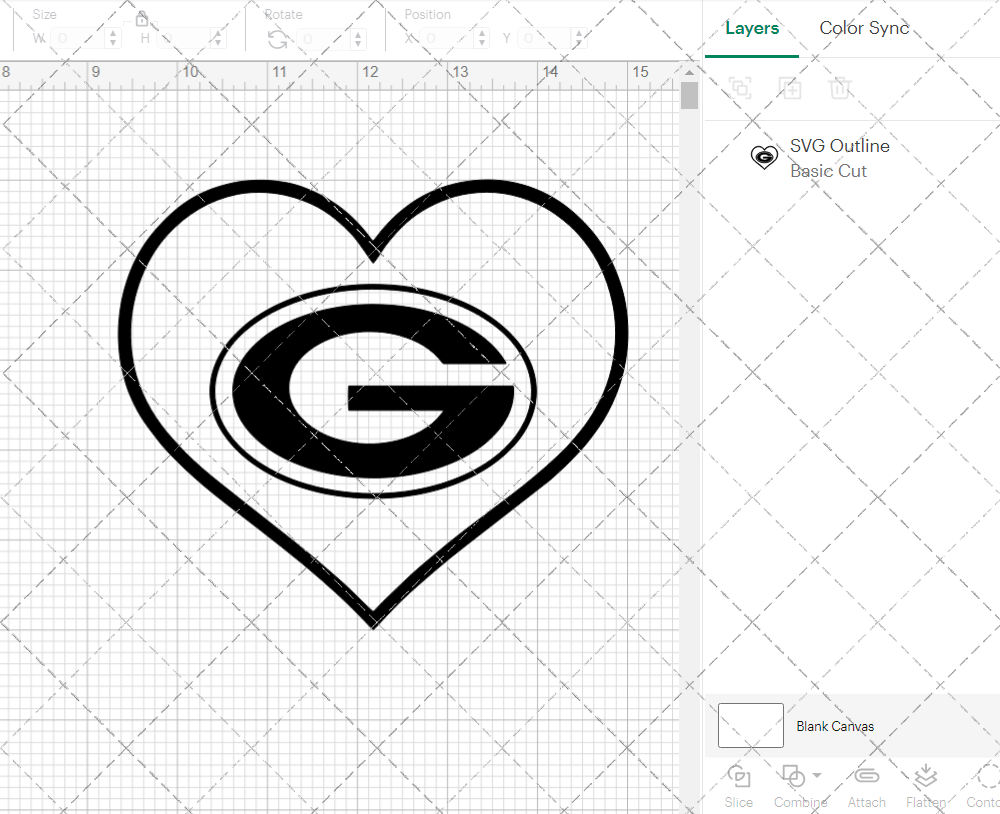Expand the Combine dropdown arrow
The height and width of the screenshot is (814, 1000).
(817, 776)
